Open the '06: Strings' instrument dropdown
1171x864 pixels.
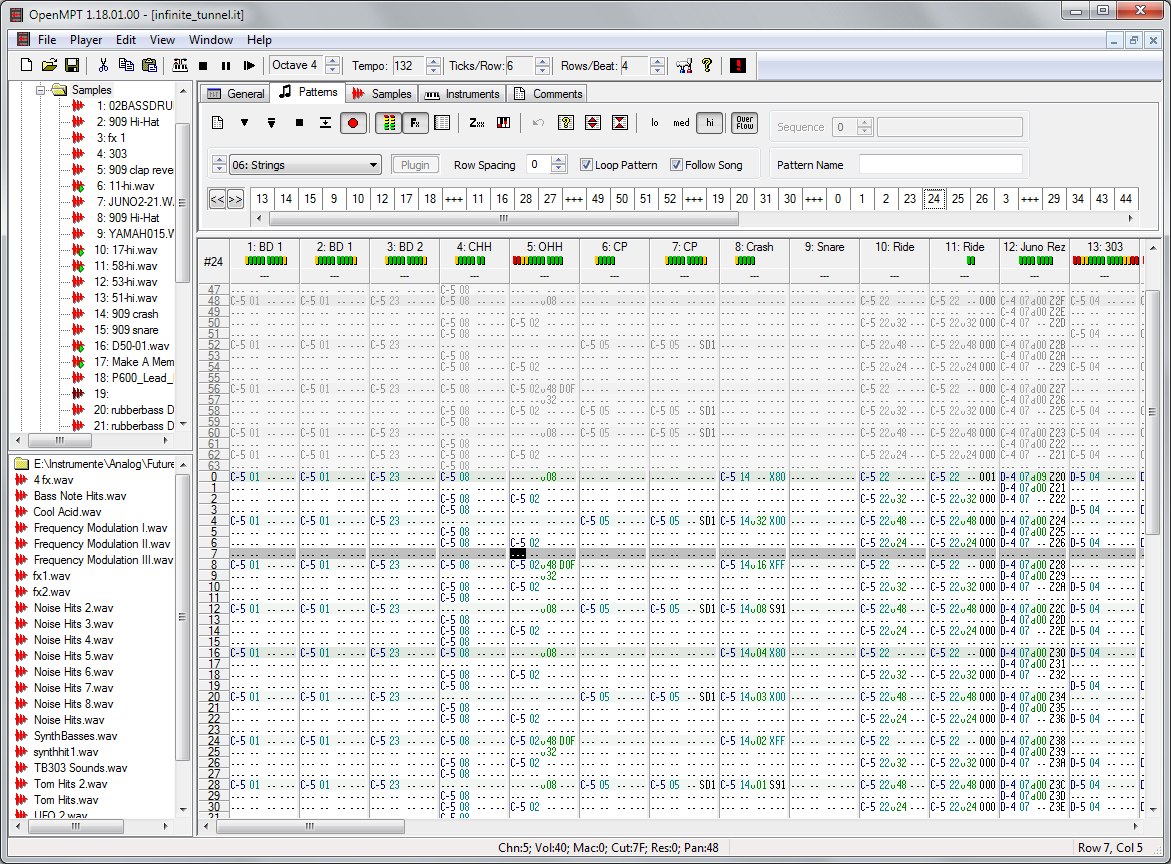tap(373, 165)
